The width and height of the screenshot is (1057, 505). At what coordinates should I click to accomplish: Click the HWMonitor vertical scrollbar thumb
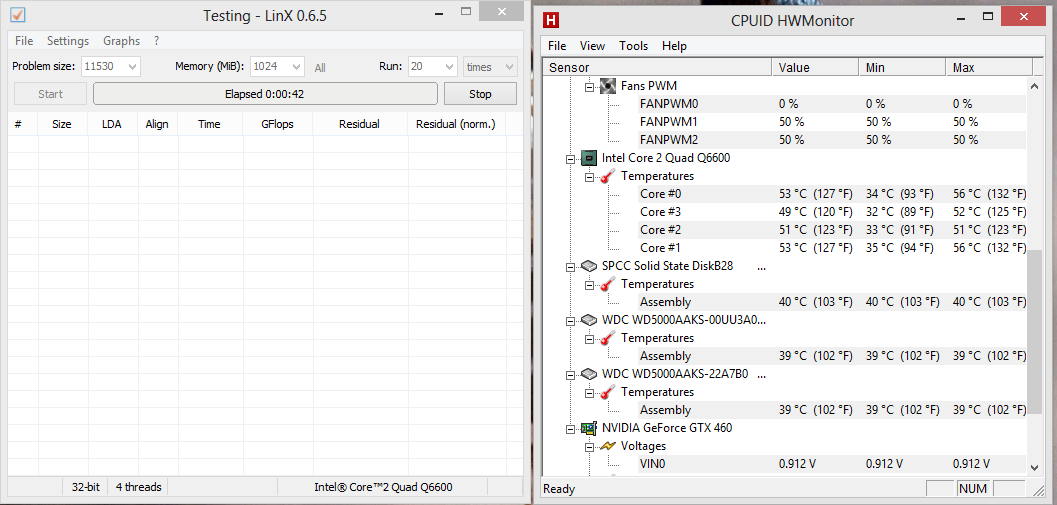point(1035,331)
